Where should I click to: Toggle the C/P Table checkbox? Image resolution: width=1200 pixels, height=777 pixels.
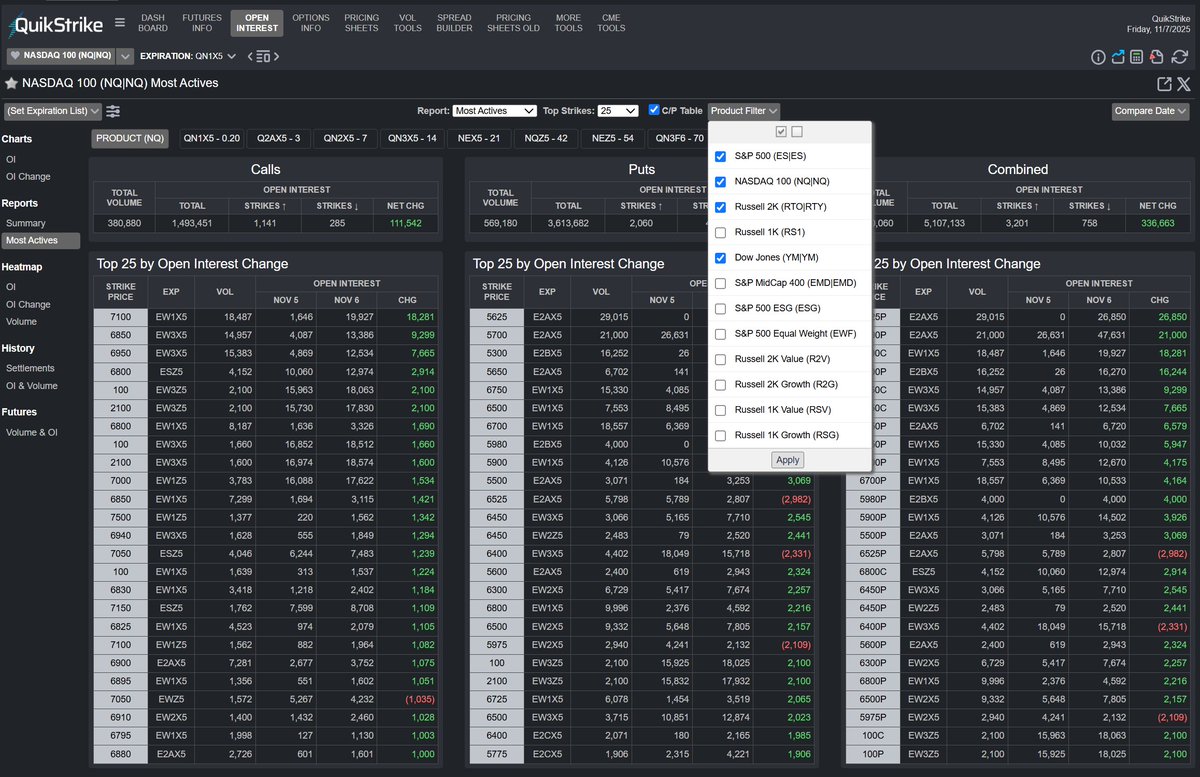point(654,110)
